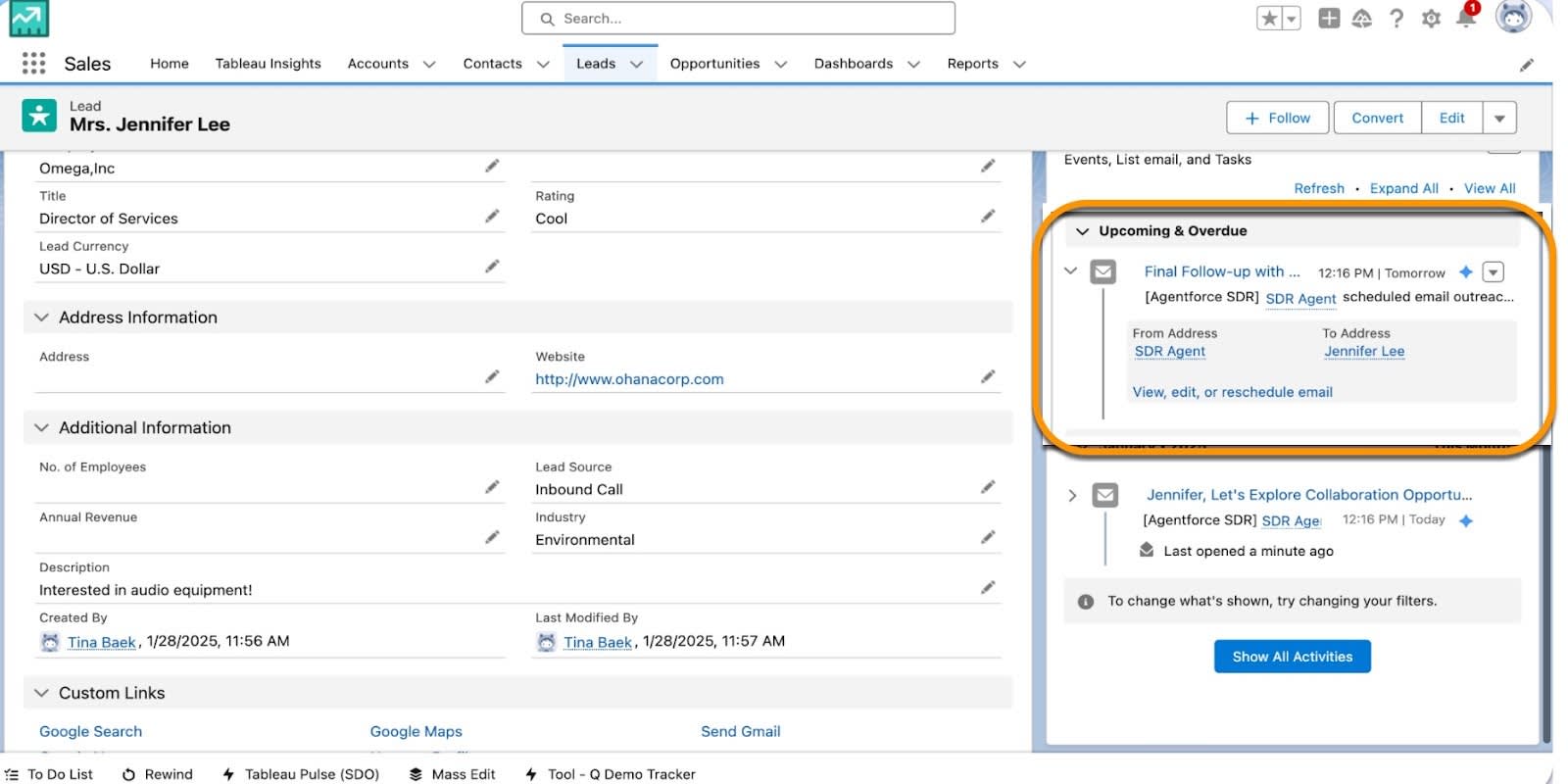1568x784 pixels.
Task: Click the Expand All link
Action: 1403,188
